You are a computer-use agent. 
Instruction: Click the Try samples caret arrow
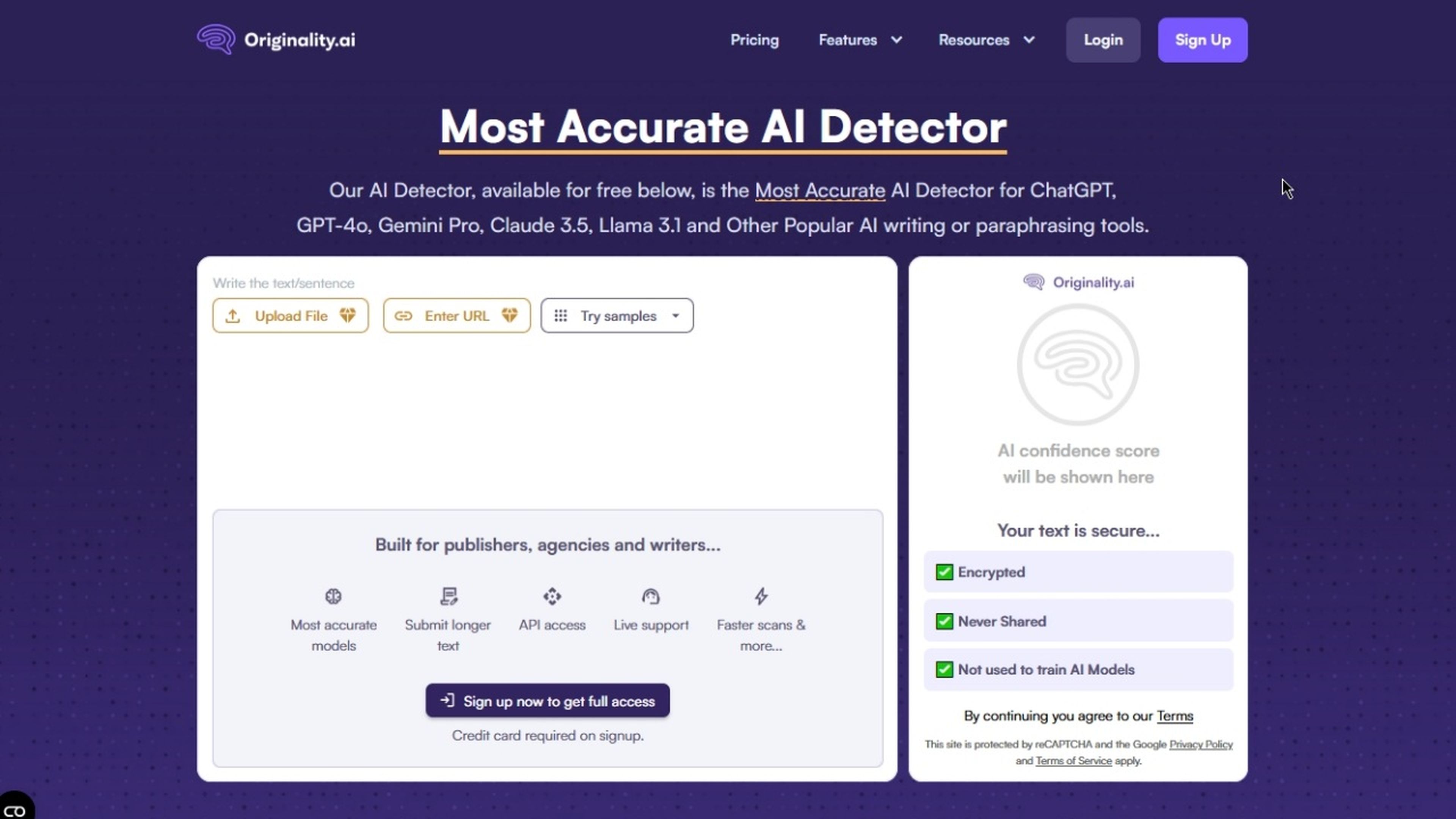[x=675, y=316]
